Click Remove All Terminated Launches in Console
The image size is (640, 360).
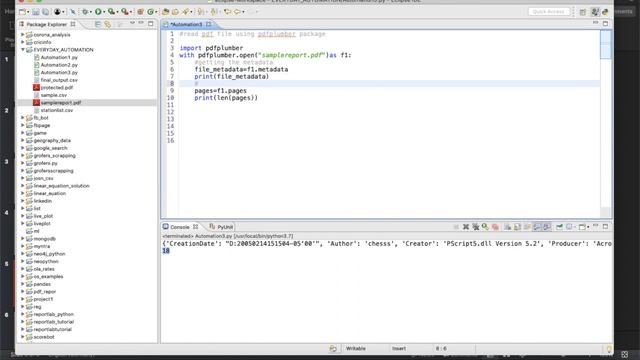(476, 227)
